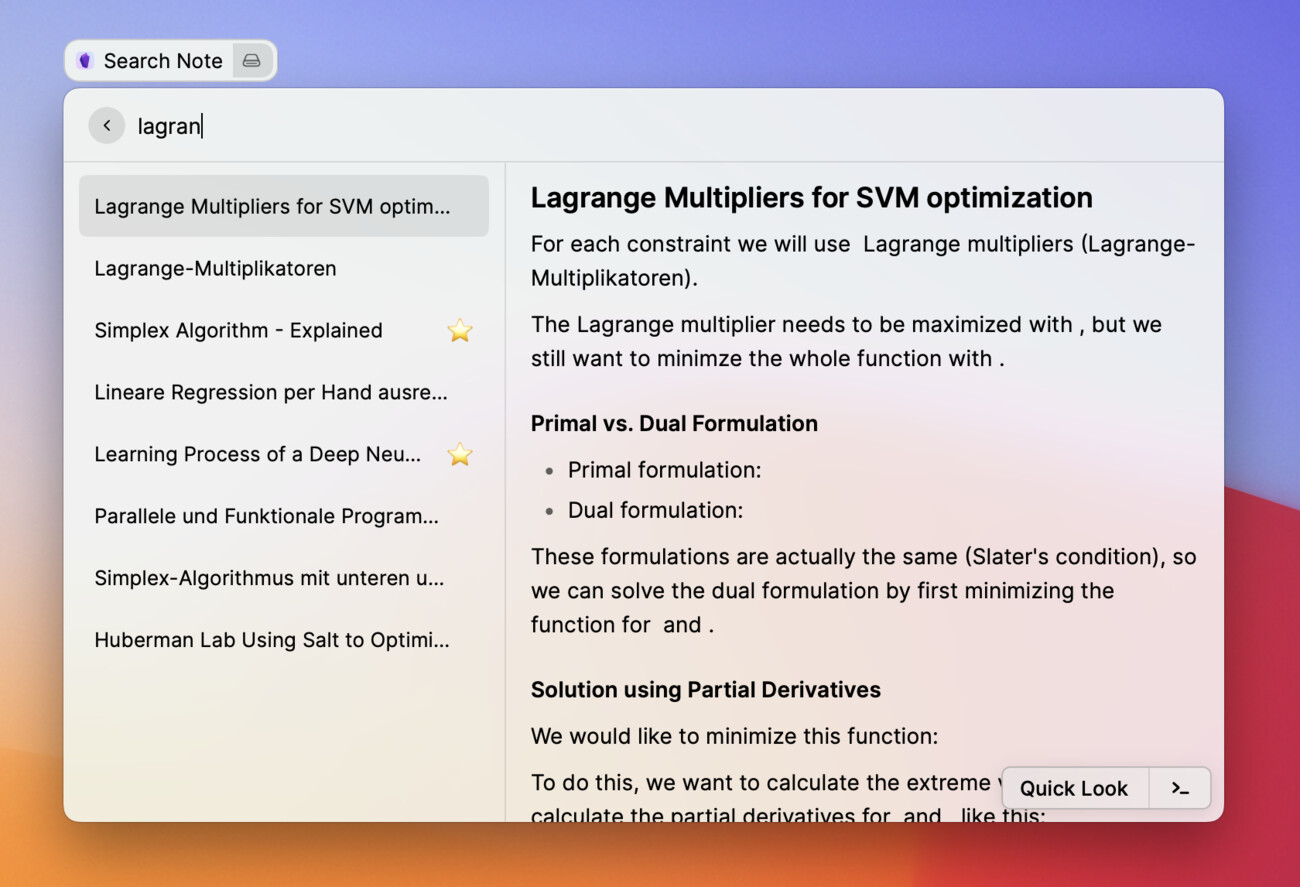Click the star beside Learning Process note
Image resolution: width=1300 pixels, height=887 pixels.
459,455
